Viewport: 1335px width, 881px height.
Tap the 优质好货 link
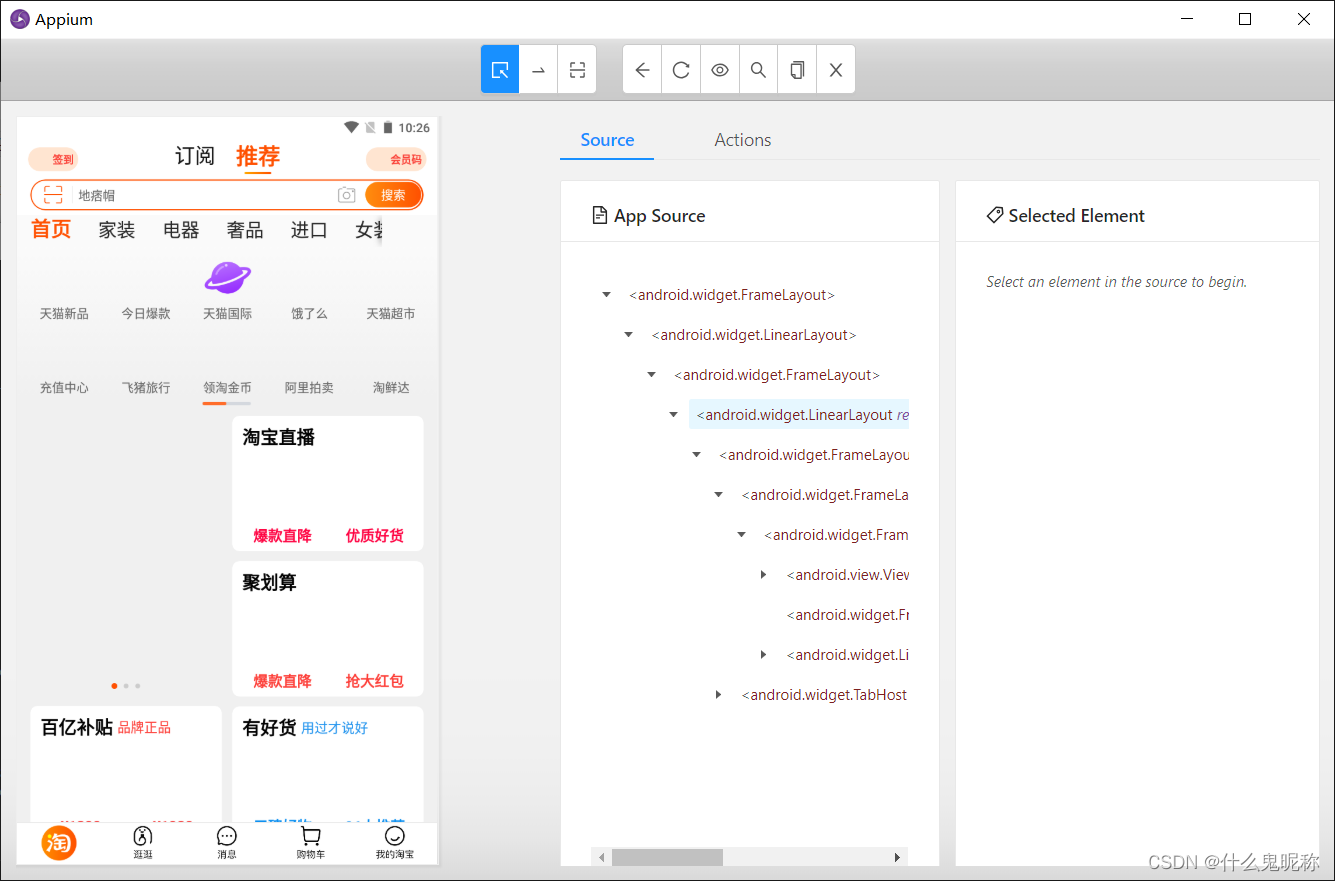[x=375, y=536]
